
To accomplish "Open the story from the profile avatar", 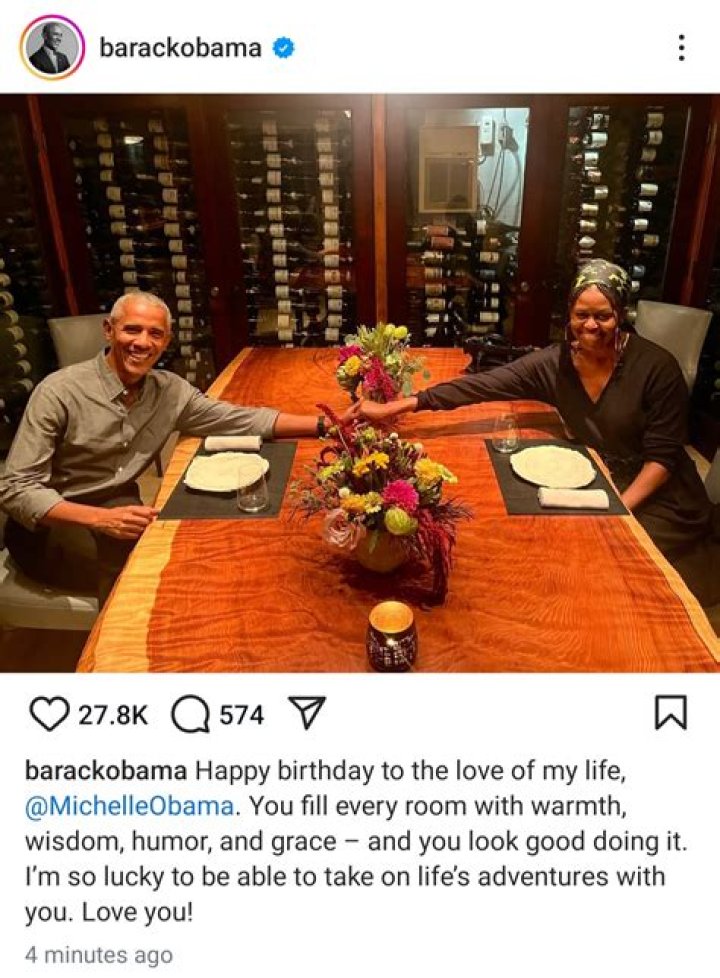I will tap(51, 47).
